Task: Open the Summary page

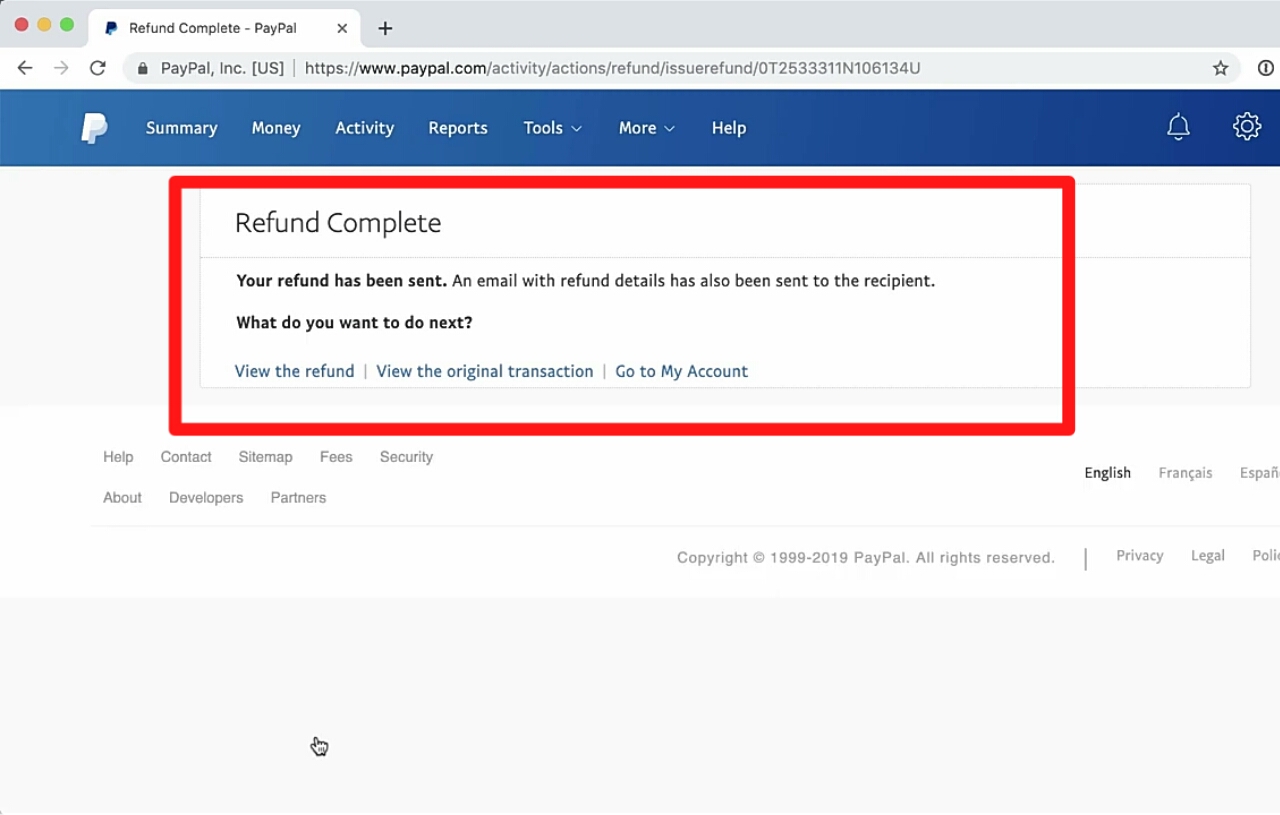Action: click(181, 128)
